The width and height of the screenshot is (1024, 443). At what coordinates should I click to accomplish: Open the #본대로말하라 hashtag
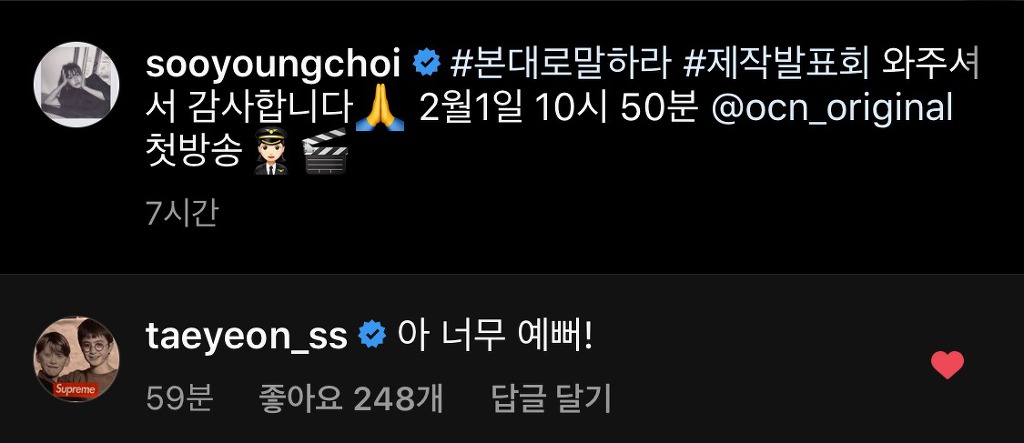point(561,64)
